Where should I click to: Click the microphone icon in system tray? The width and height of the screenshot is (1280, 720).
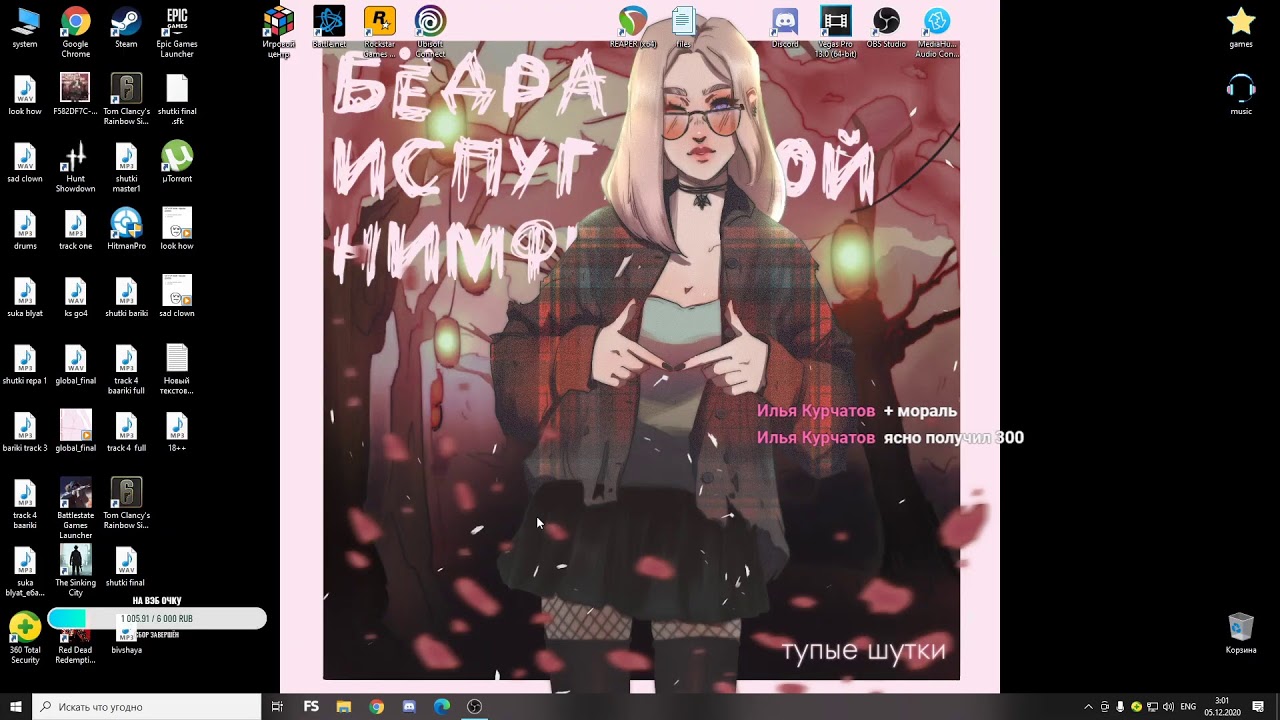point(1120,707)
